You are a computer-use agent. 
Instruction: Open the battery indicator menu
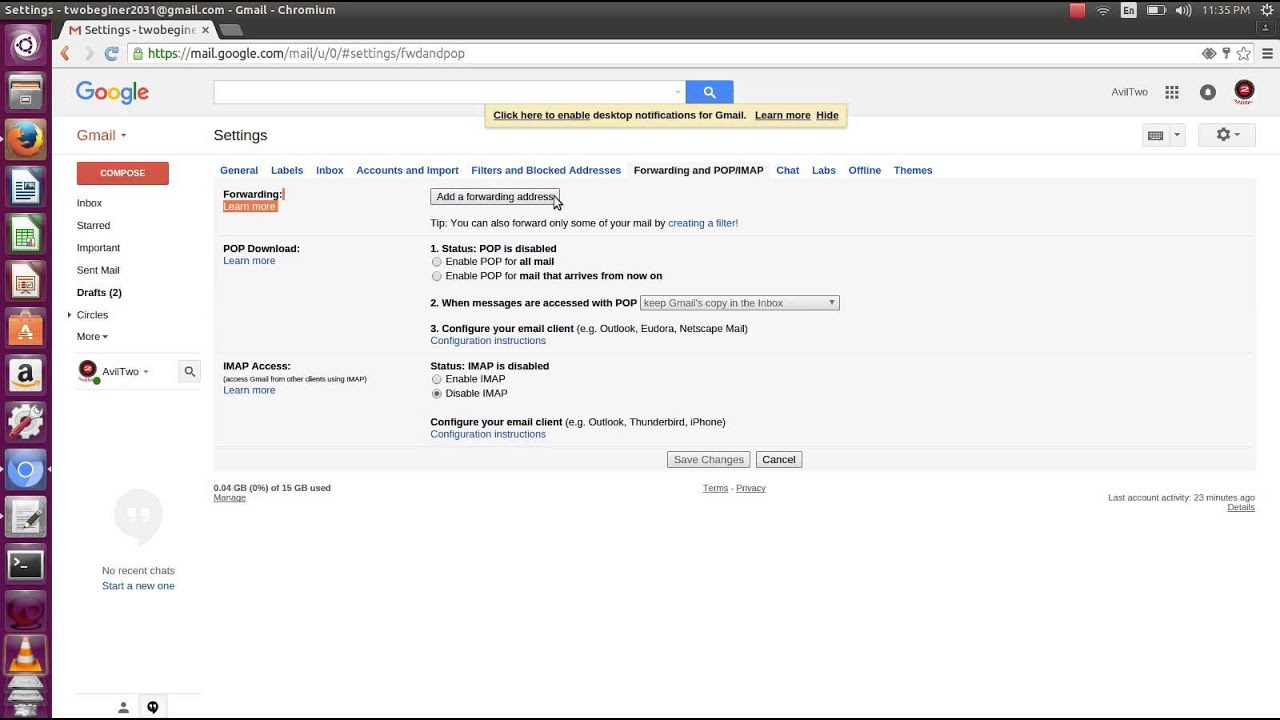(x=1156, y=10)
